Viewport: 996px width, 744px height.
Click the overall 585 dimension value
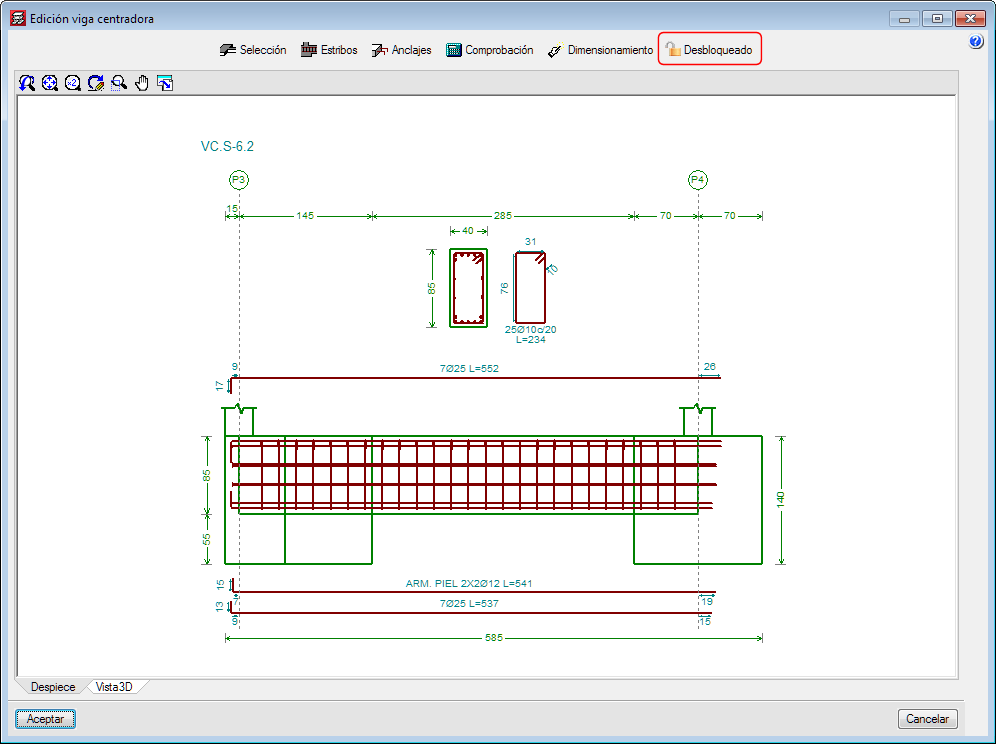(494, 637)
